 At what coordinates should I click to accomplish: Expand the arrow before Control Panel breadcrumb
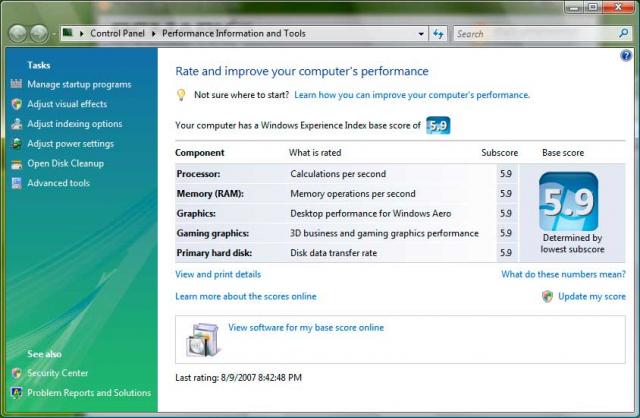click(82, 33)
